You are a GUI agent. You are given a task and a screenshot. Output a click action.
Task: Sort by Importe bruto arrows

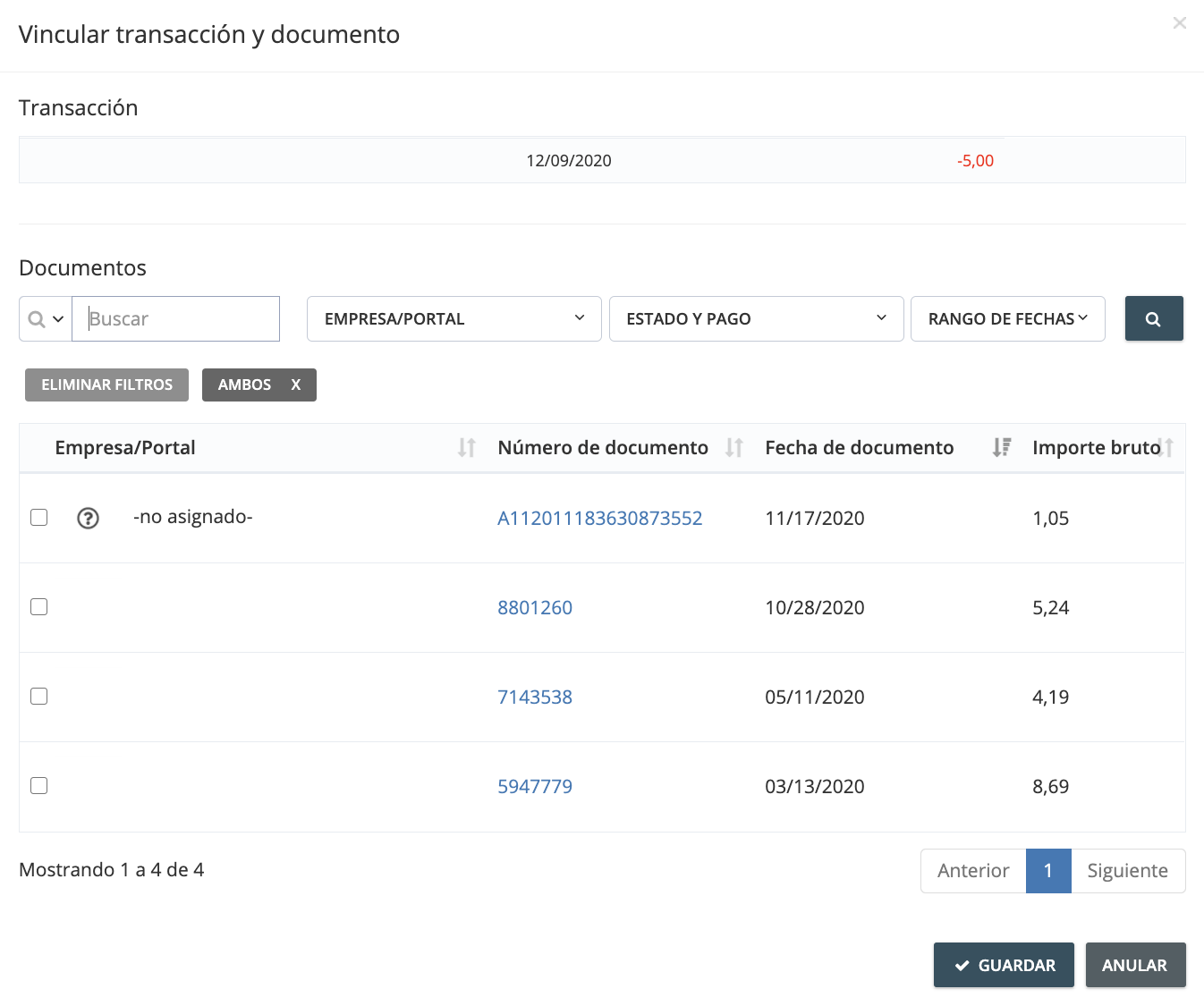(1166, 447)
